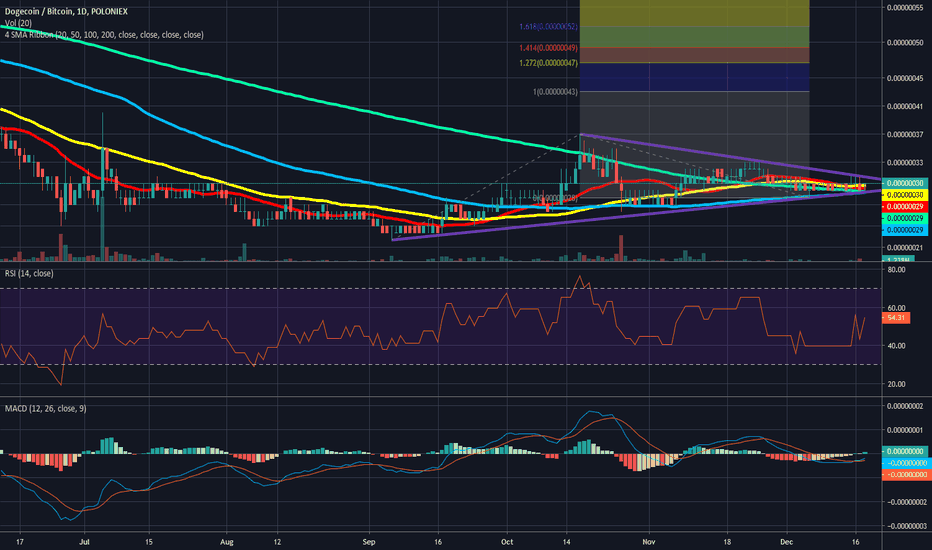This screenshot has height=550, width=932.
Task: Click 0.00000055 on the price axis
Action: [x=906, y=8]
